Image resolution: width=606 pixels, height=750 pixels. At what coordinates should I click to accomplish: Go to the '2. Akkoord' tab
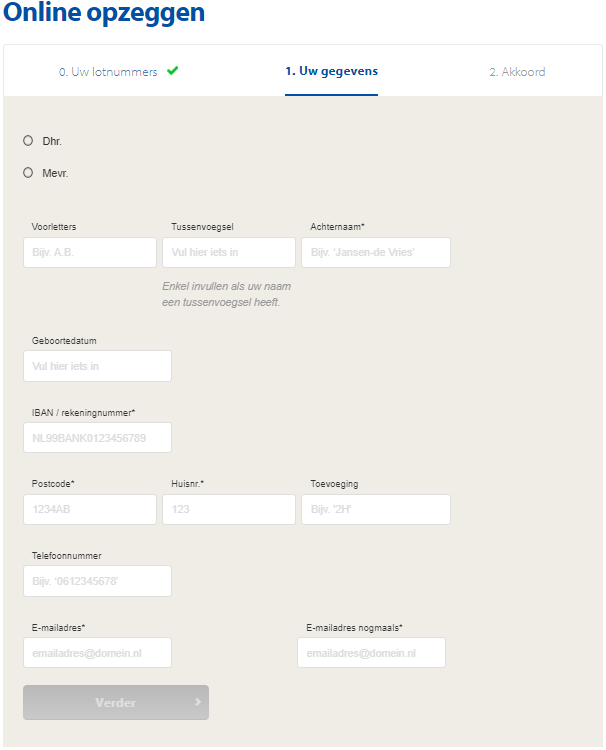(517, 72)
